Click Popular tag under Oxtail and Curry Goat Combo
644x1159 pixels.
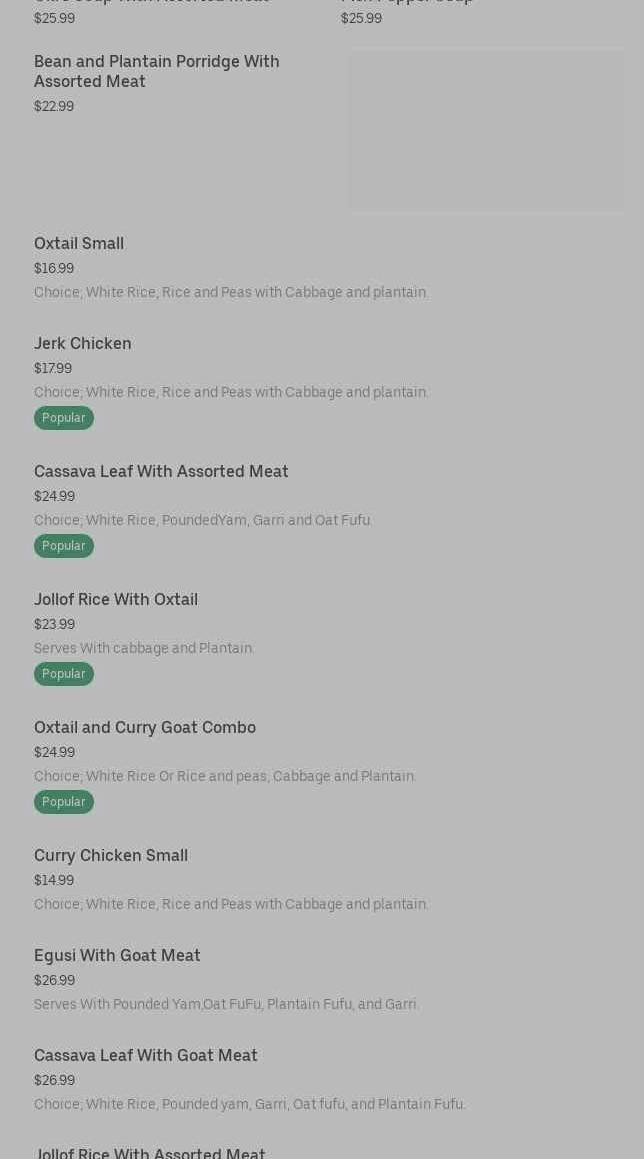pyautogui.click(x=64, y=802)
